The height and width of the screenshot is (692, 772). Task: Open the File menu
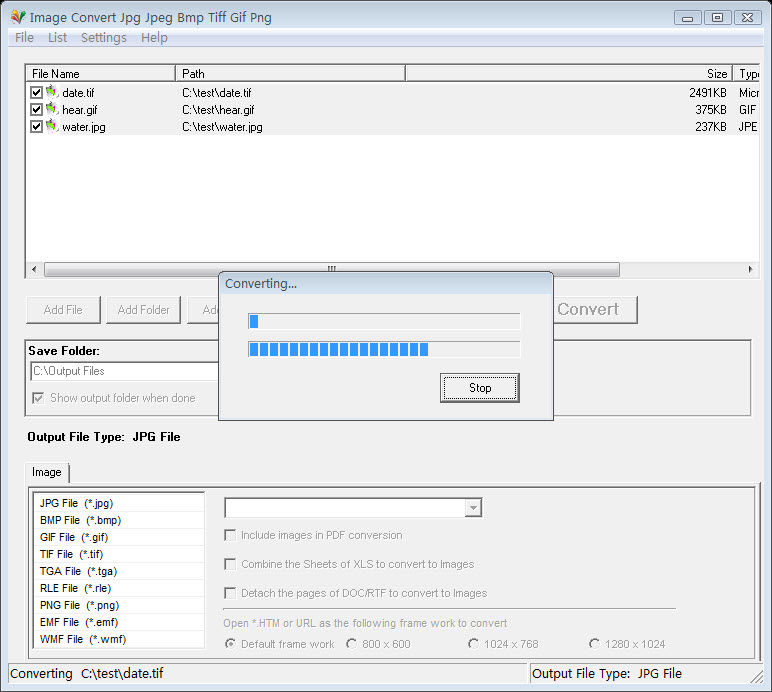[x=24, y=37]
